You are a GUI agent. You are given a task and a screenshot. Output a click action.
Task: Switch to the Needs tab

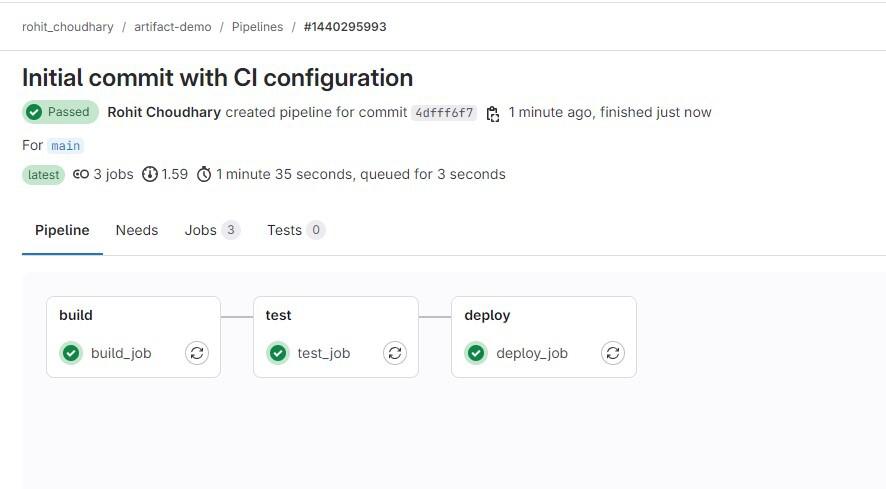tap(137, 231)
